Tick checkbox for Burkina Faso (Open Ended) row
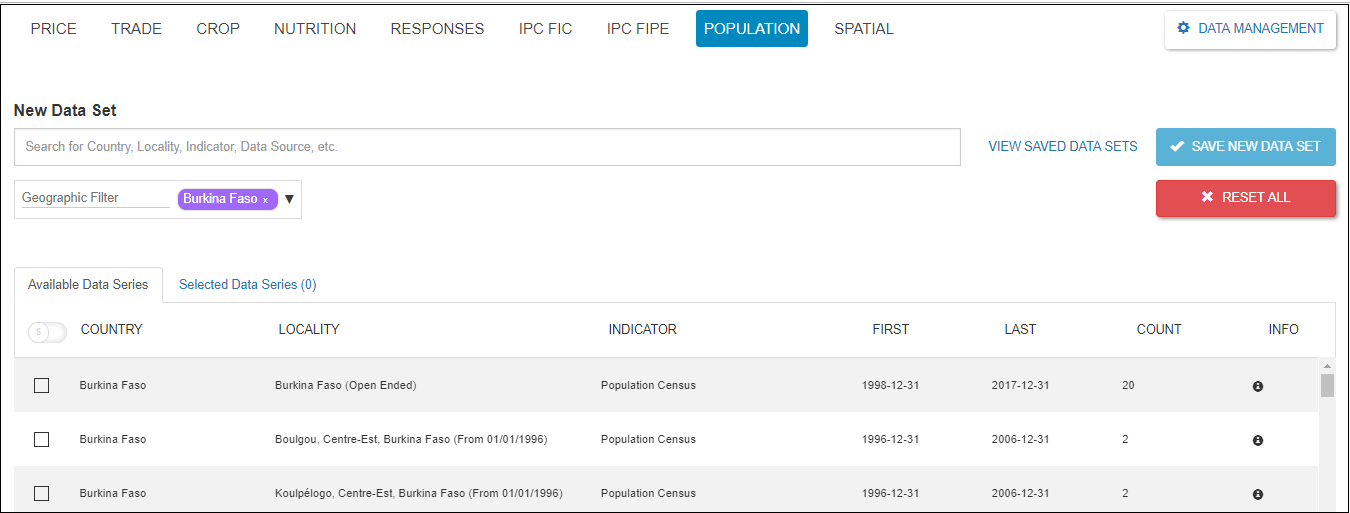1350x513 pixels. (x=41, y=385)
